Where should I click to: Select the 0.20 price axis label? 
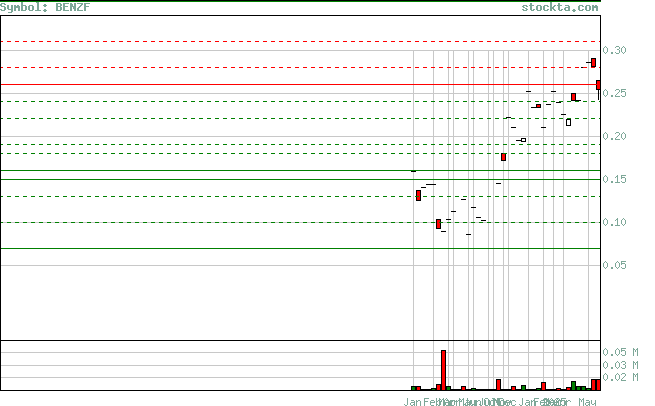tap(614, 136)
